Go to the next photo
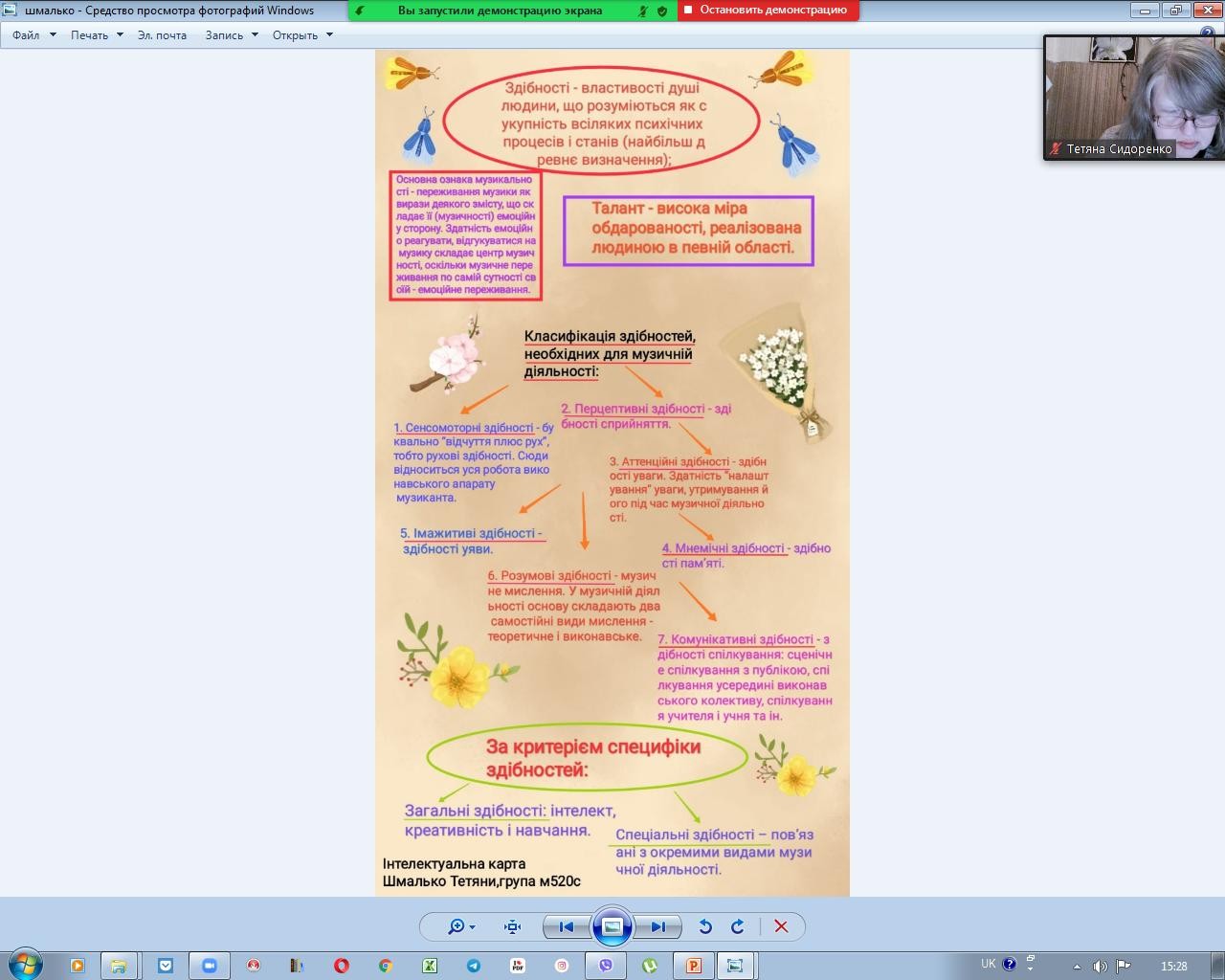 [657, 926]
